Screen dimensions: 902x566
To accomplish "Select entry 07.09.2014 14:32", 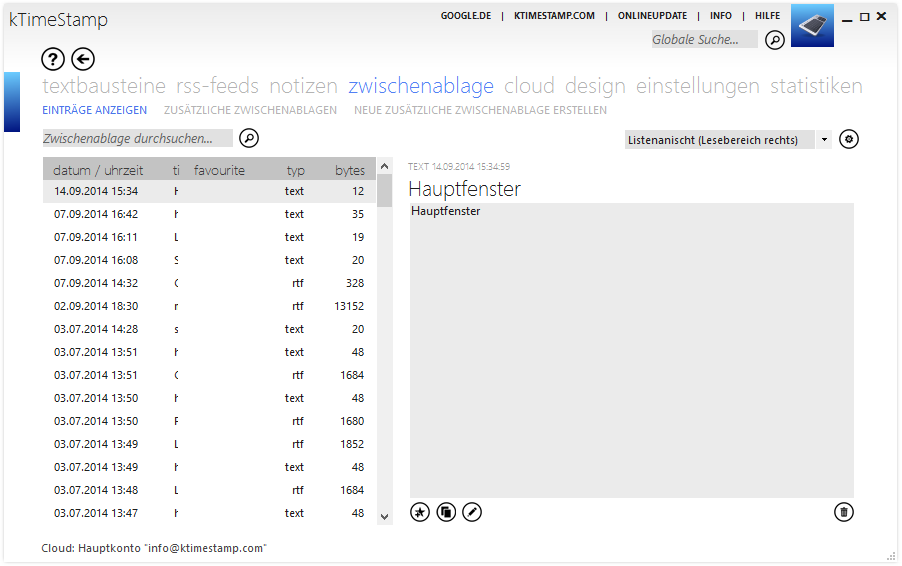I will tap(209, 283).
